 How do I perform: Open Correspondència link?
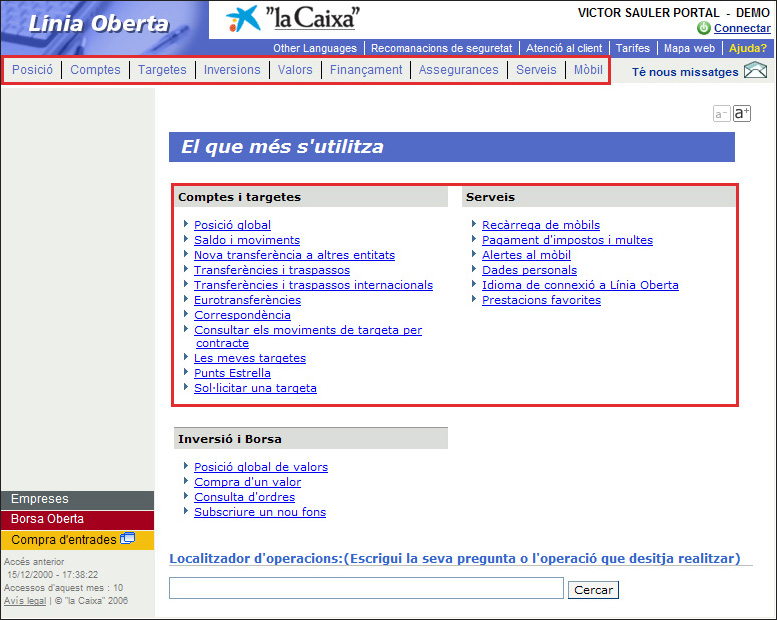[242, 315]
